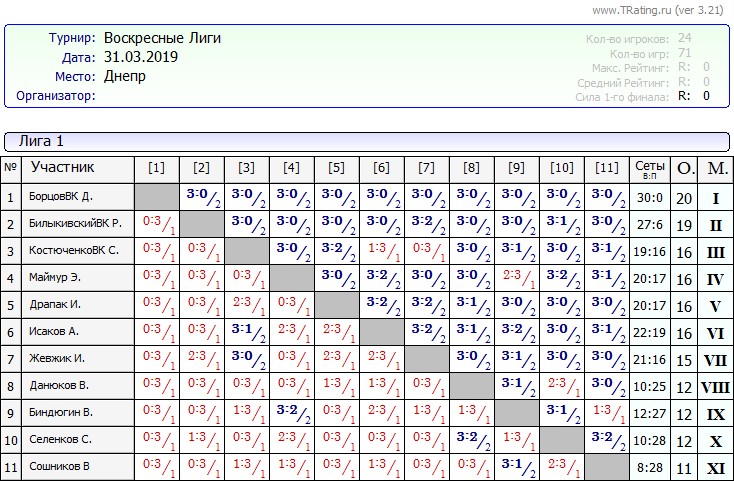This screenshot has width=734, height=481.
Task: Select player БорцовВК Д. in the table
Action: (x=61, y=197)
